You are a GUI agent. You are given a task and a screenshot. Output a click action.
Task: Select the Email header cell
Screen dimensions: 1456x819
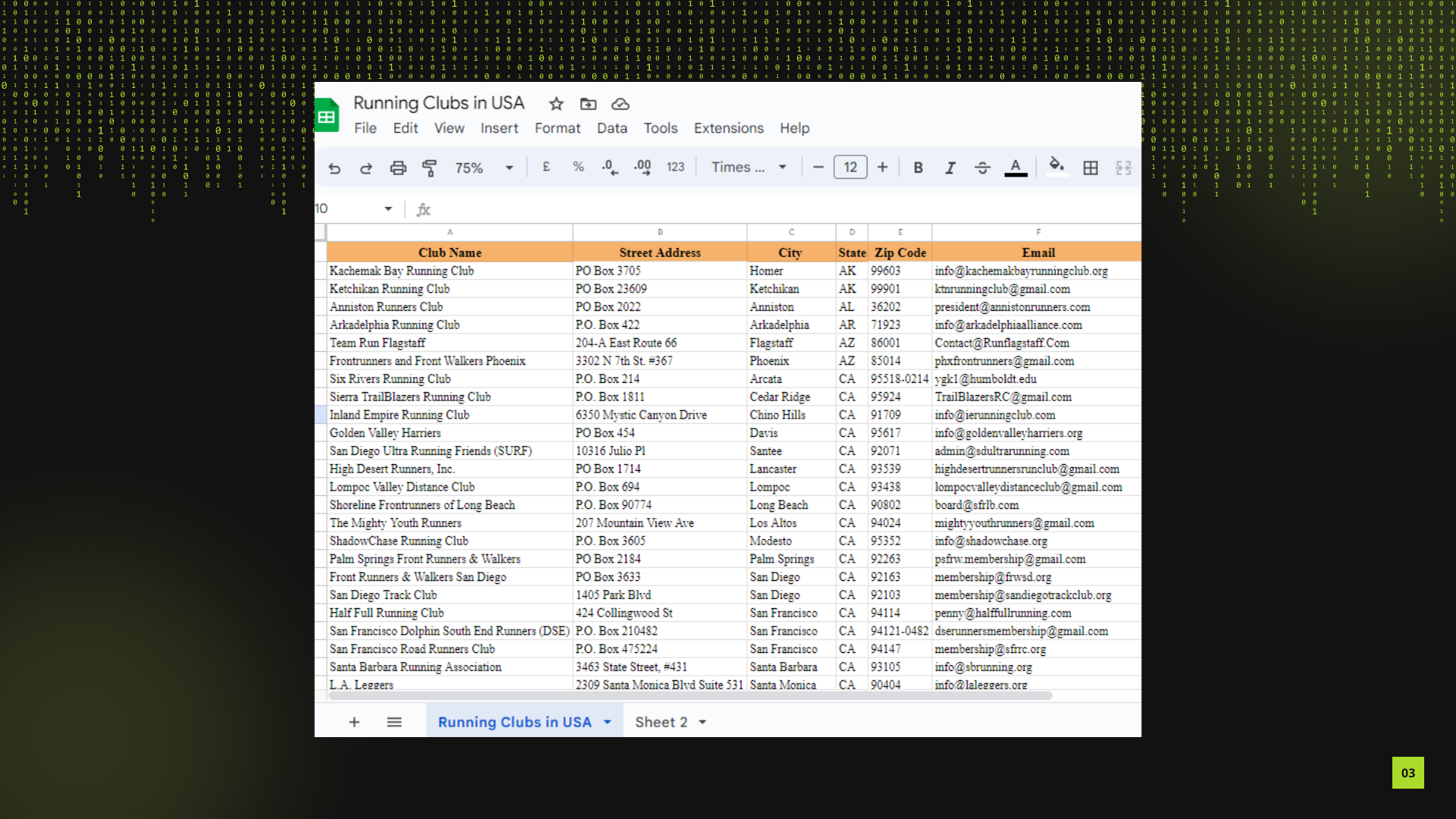(1037, 253)
